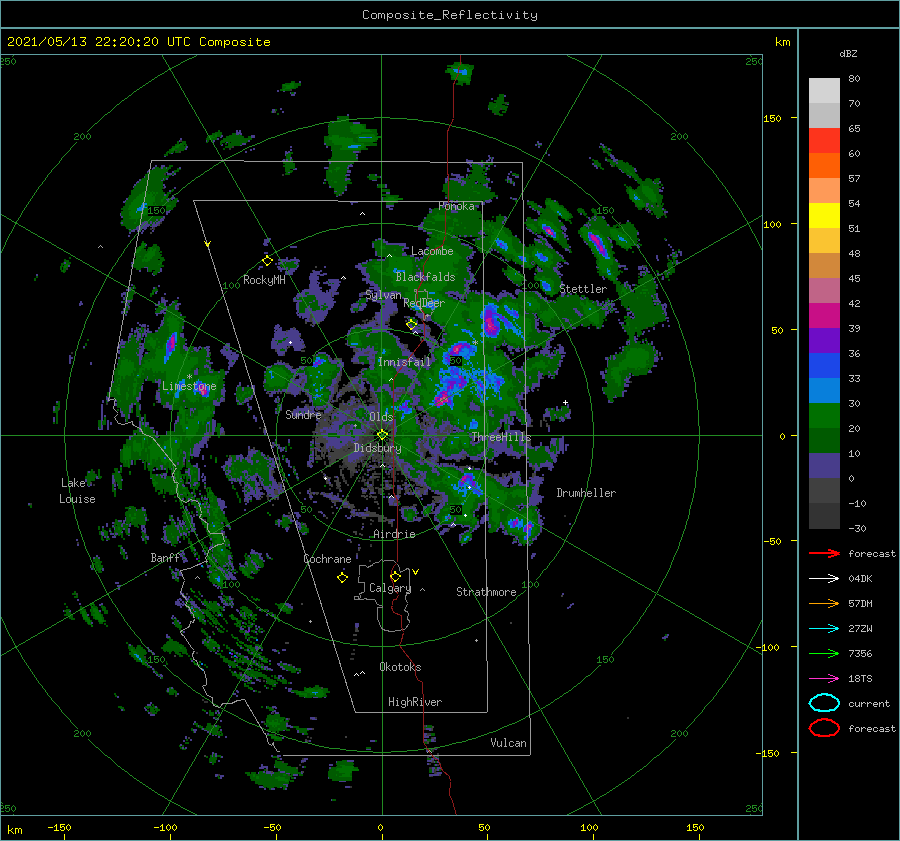Click the Strathmore label
Image resolution: width=900 pixels, height=841 pixels.
pyautogui.click(x=486, y=592)
